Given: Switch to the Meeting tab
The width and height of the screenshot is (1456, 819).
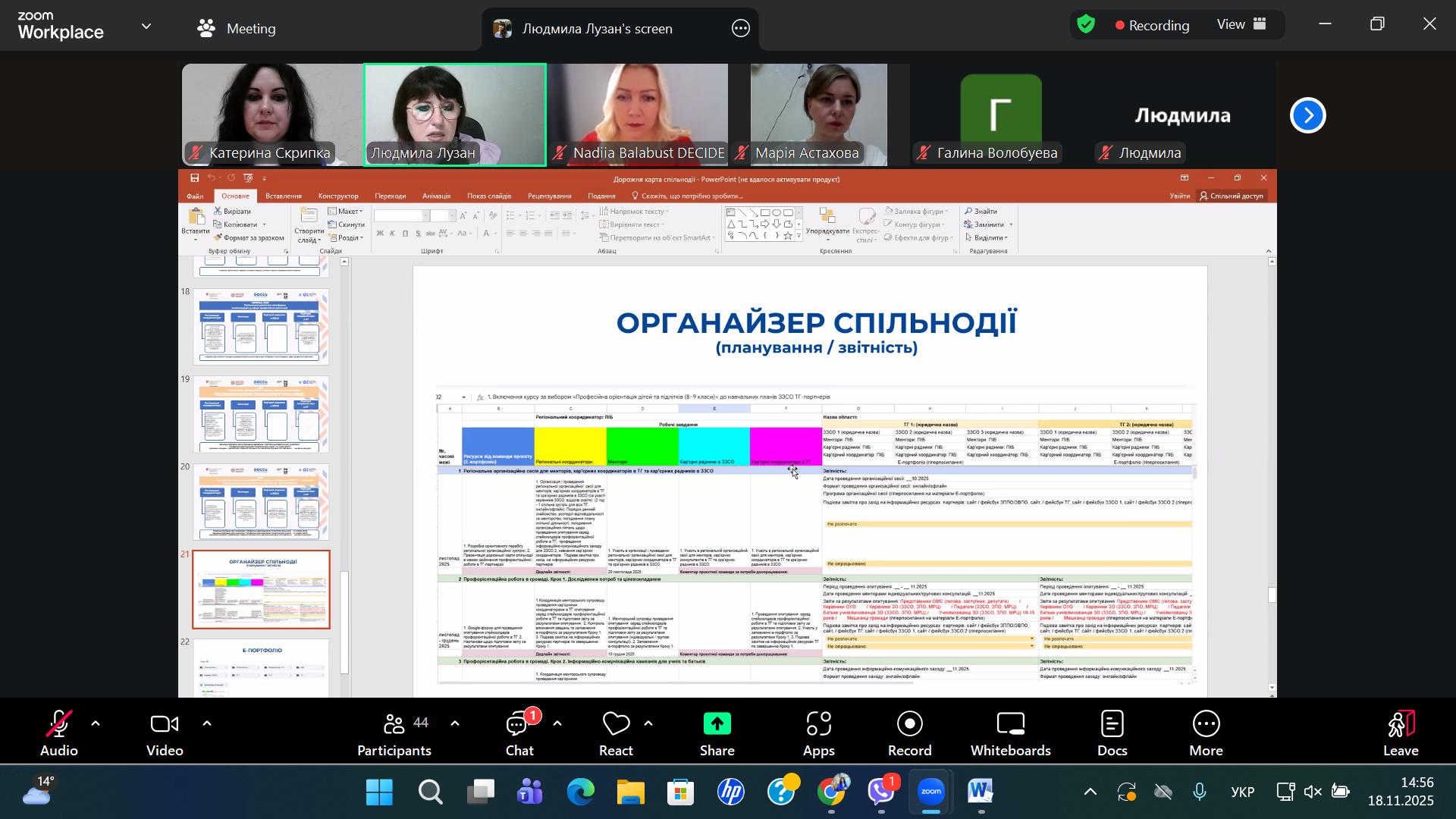Looking at the screenshot, I should [236, 29].
